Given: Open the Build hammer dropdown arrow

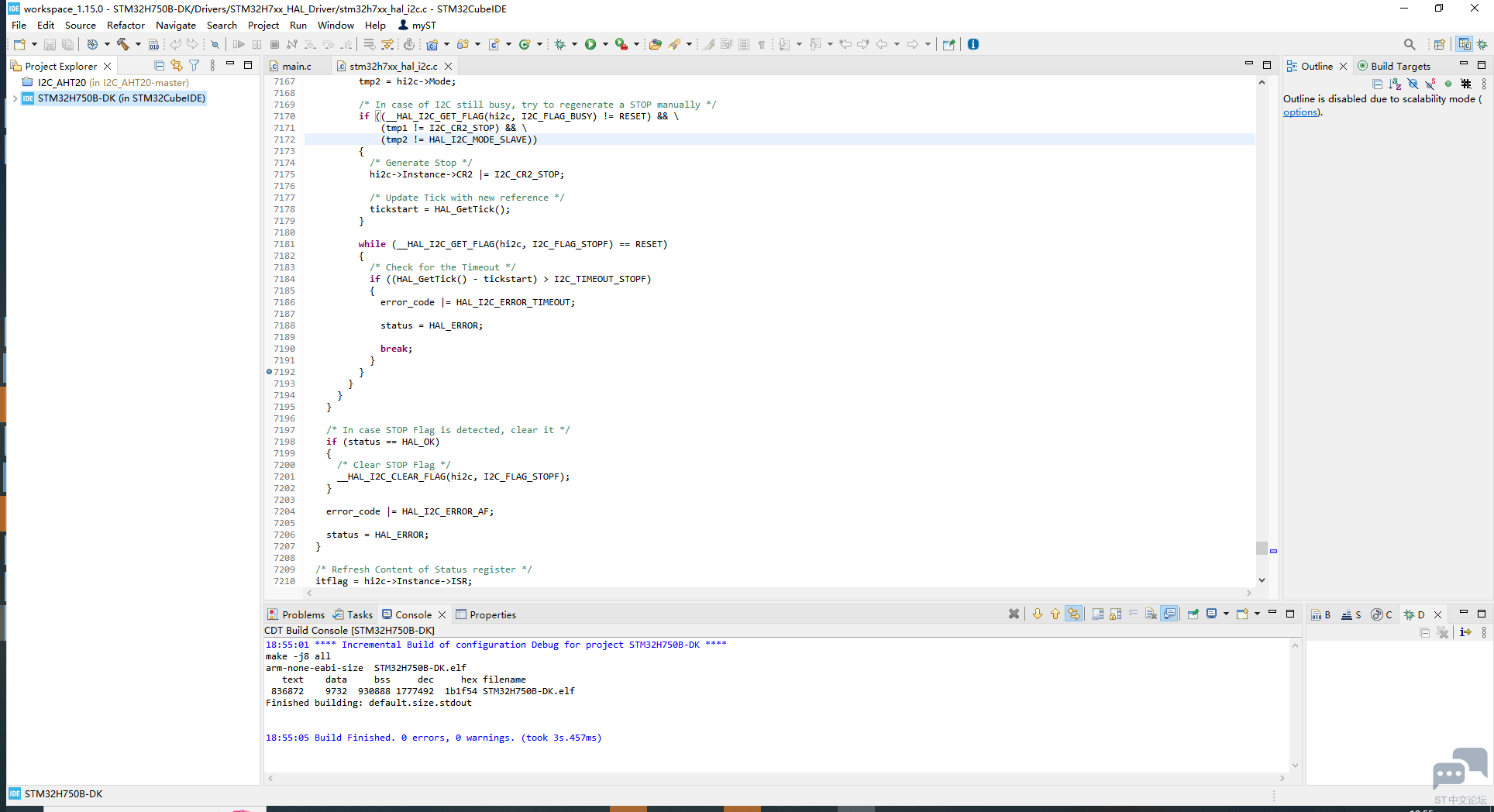Looking at the screenshot, I should click(138, 44).
